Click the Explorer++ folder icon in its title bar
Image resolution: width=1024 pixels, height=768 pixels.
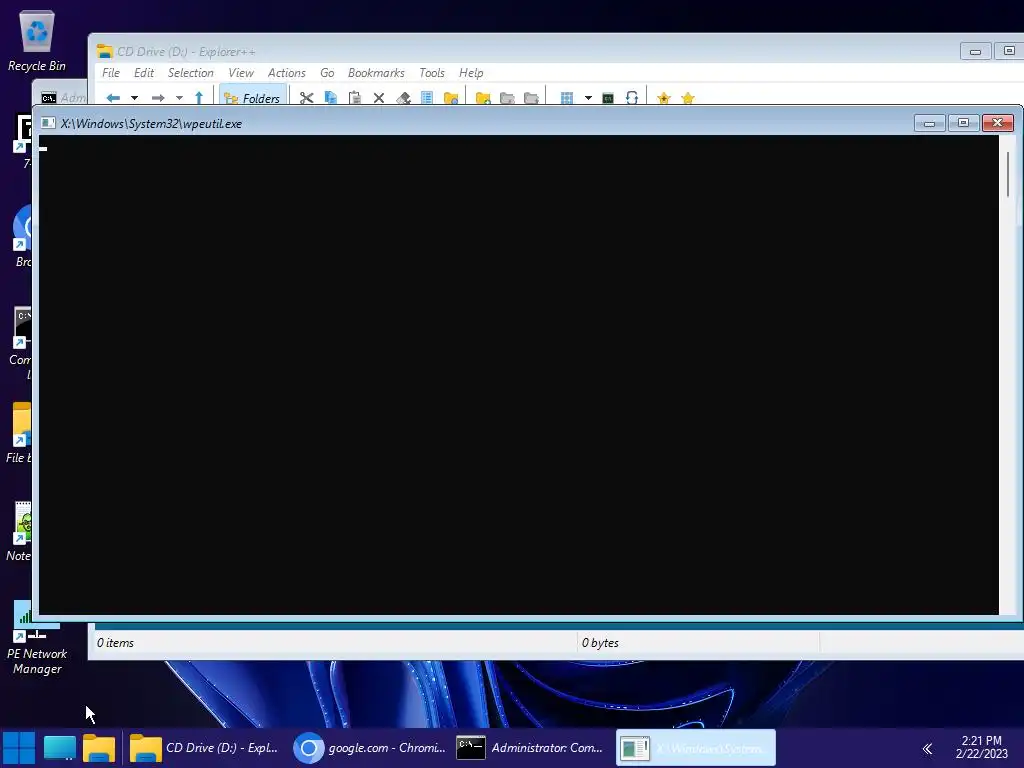104,51
